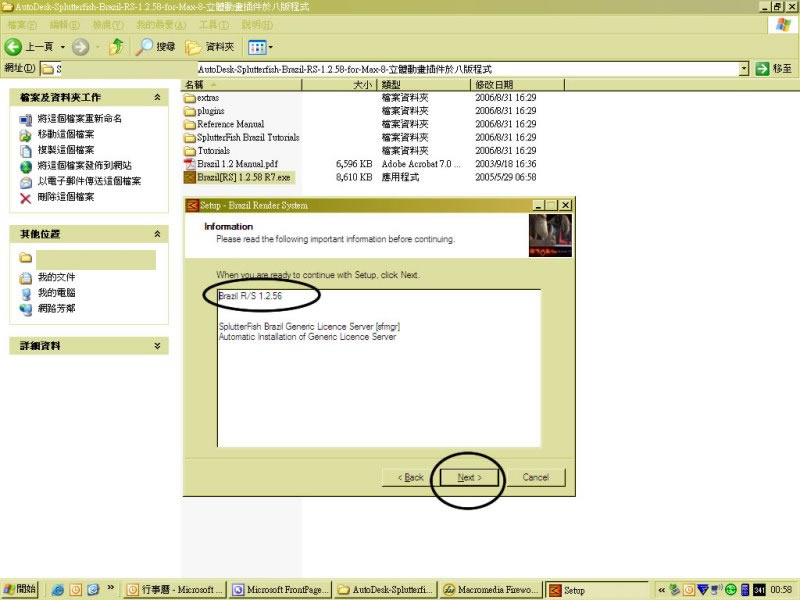Screen dimensions: 800x600
Task: Select the Reference Manual folder icon
Action: [190, 124]
